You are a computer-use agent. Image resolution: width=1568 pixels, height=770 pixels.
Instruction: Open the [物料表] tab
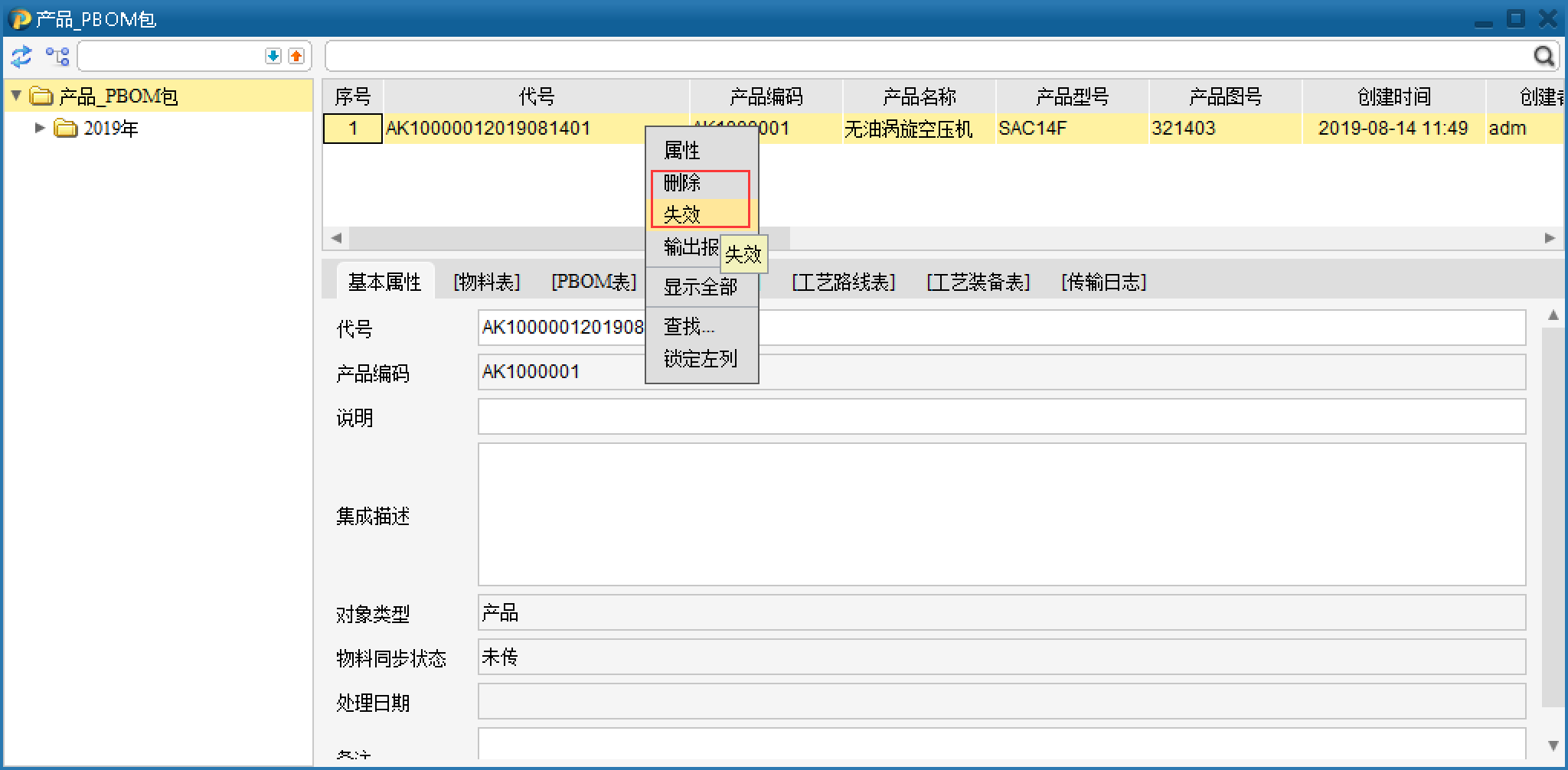pos(487,282)
